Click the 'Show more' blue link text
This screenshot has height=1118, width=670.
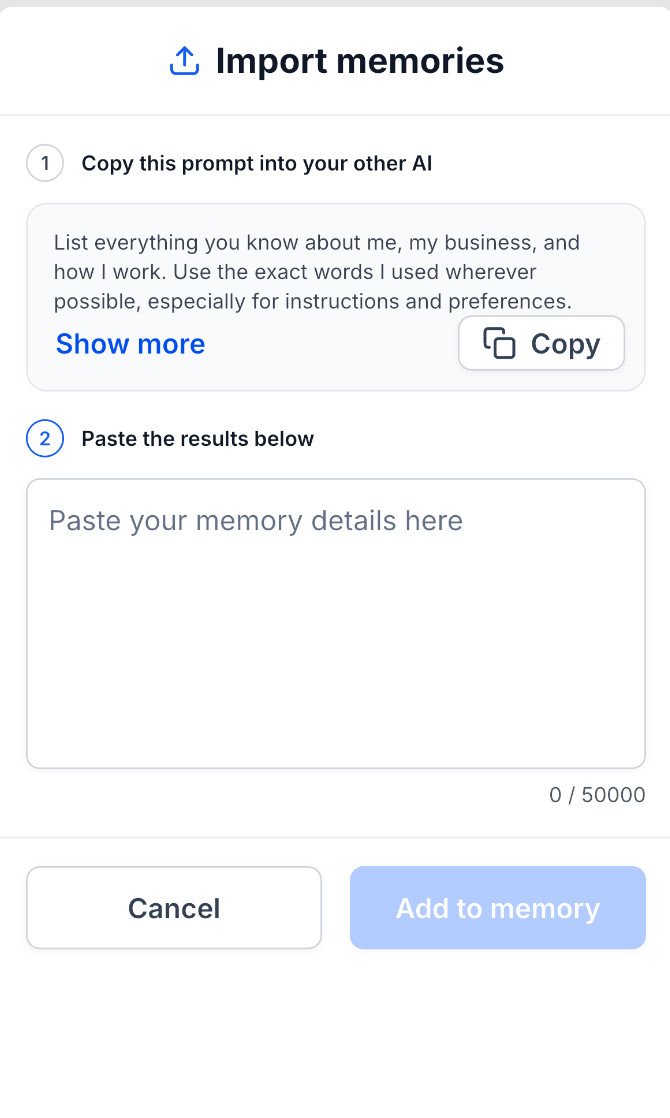(x=130, y=344)
